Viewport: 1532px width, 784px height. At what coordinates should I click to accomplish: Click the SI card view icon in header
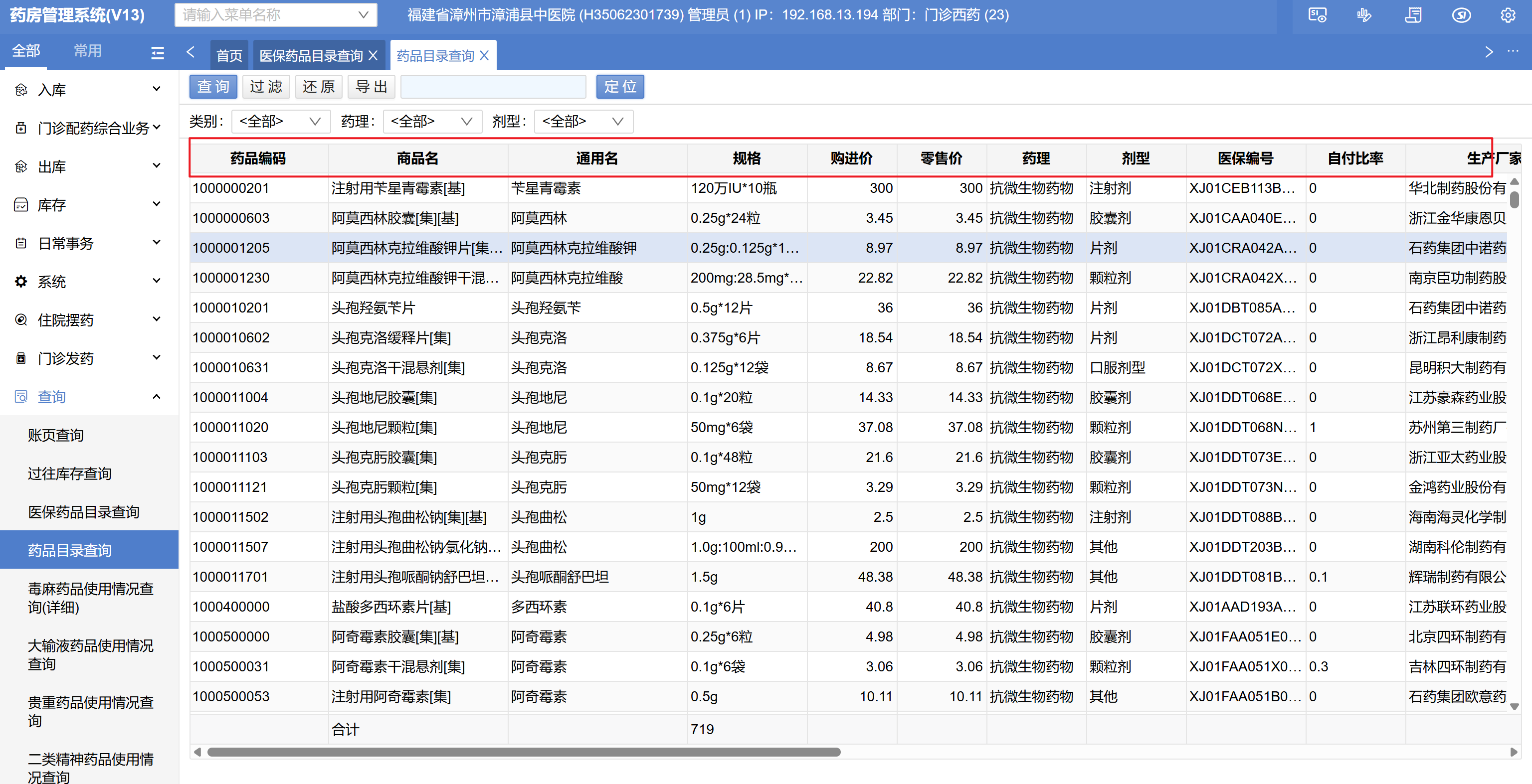1317,15
